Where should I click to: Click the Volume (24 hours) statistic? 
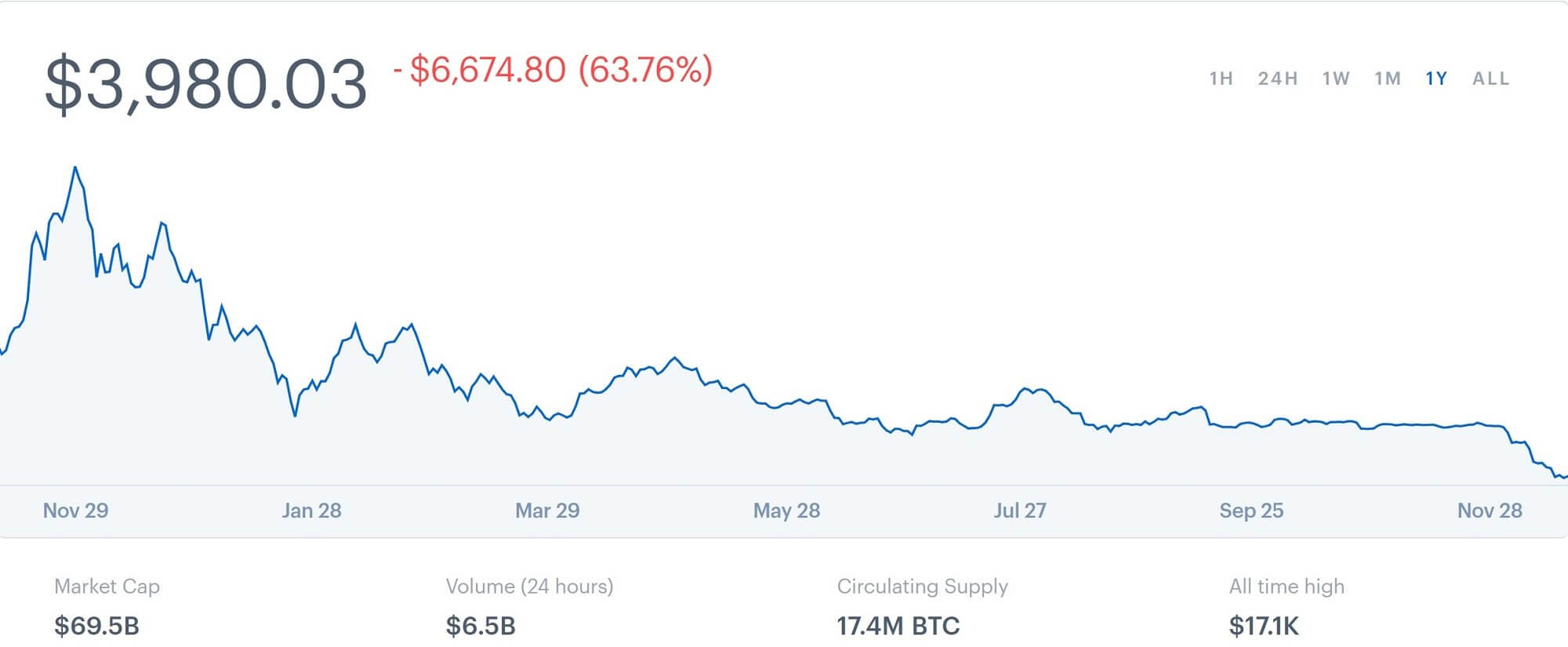pyautogui.click(x=530, y=585)
